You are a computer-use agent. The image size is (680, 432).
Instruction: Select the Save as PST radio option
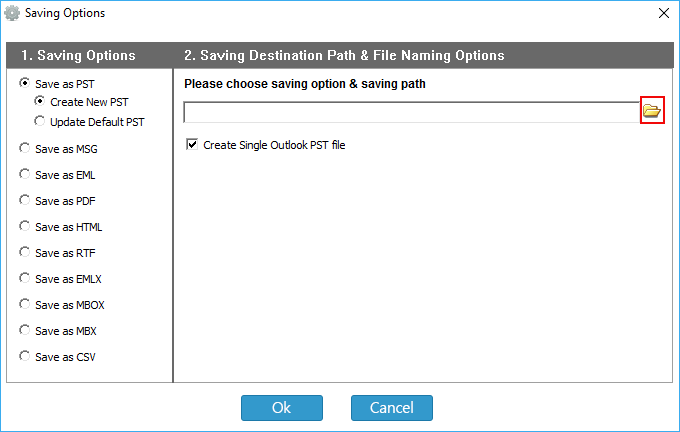pyautogui.click(x=25, y=84)
